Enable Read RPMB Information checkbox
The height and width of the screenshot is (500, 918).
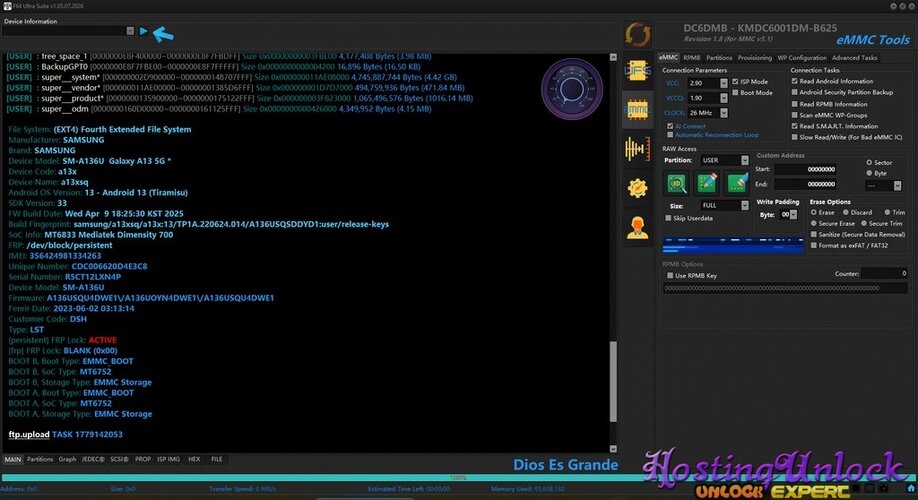click(x=794, y=104)
